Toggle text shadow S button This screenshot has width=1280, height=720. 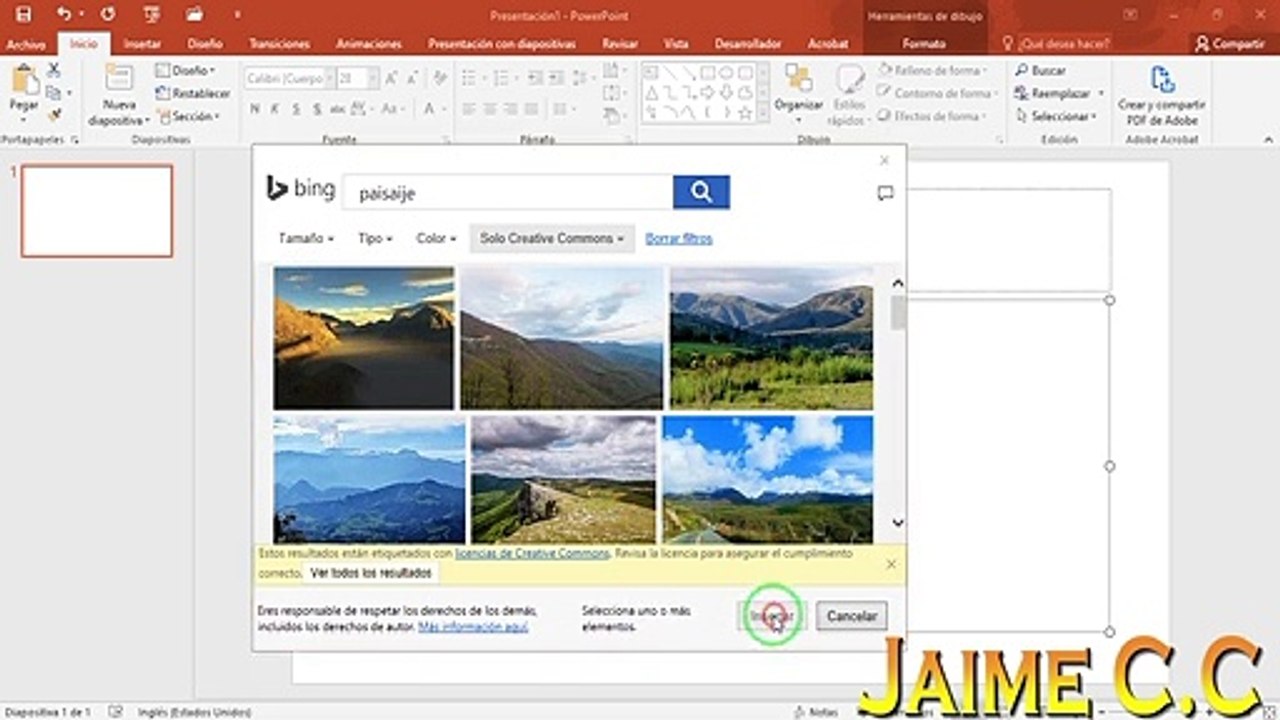click(x=315, y=108)
